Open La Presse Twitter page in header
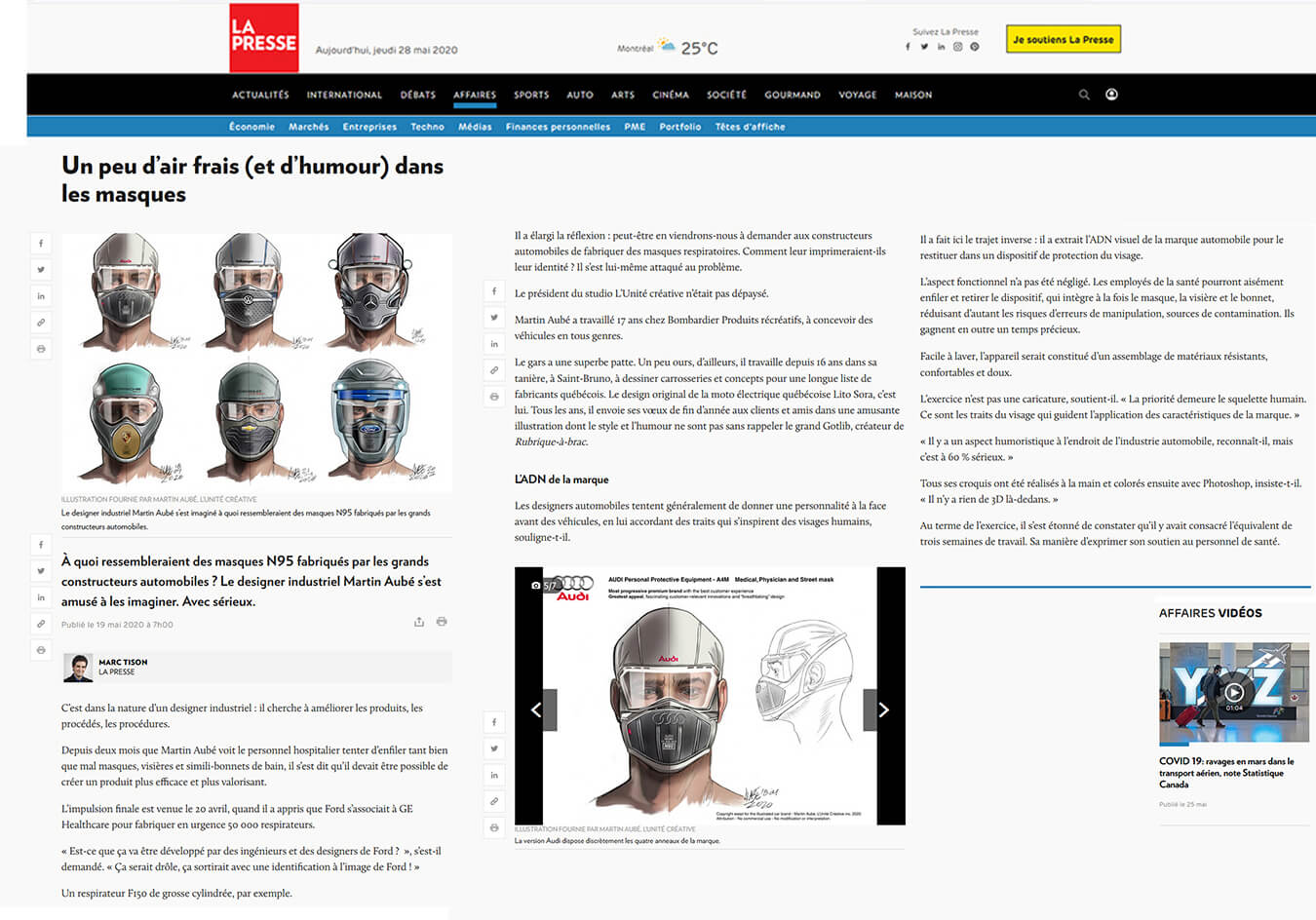Viewport: 1316px width, 920px height. click(924, 47)
